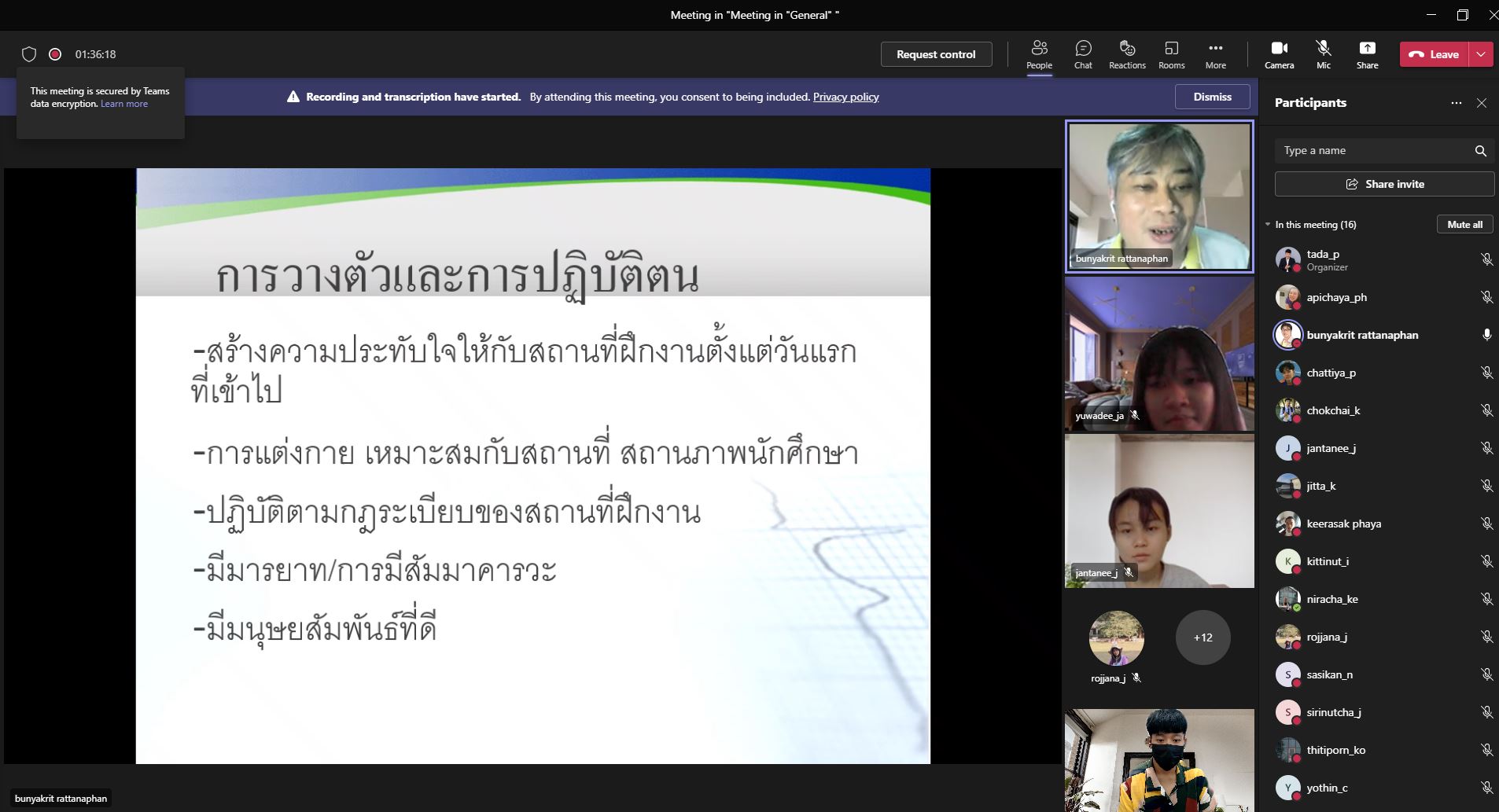Screen dimensions: 1499x812
Task: Click the 'Type a name' search field
Action: point(1372,151)
